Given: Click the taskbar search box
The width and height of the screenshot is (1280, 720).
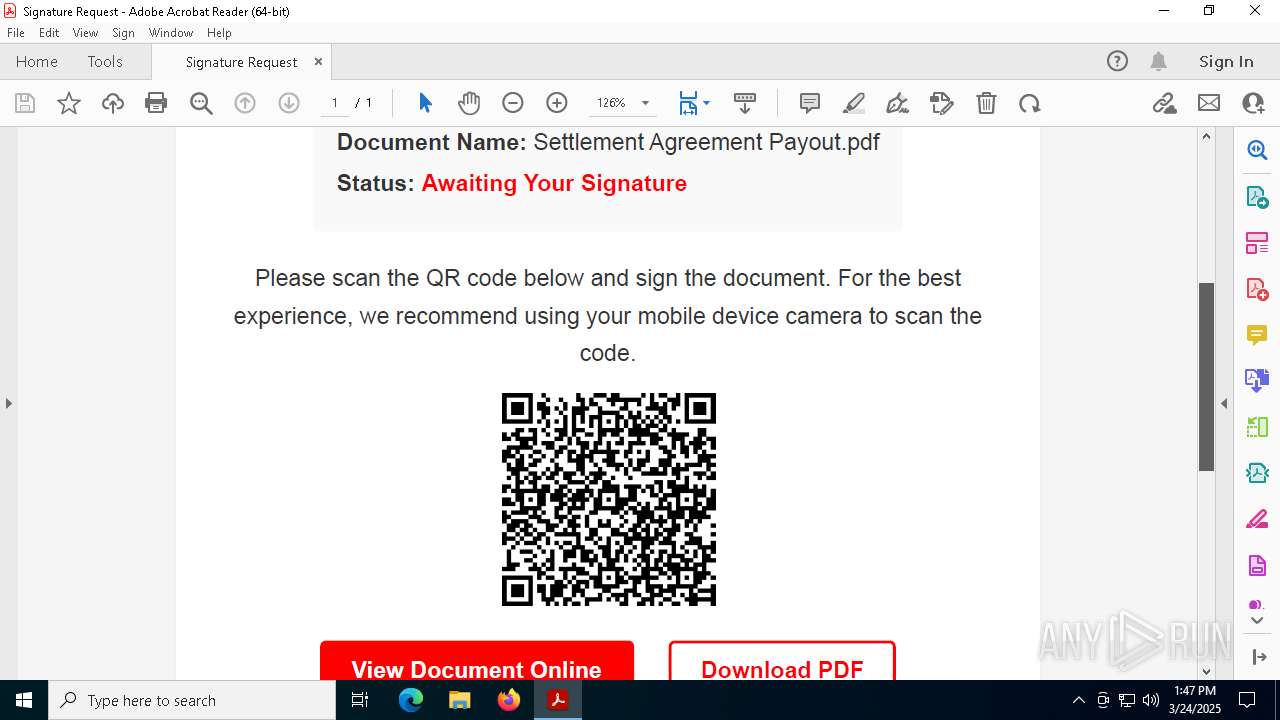Looking at the screenshot, I should [x=192, y=700].
